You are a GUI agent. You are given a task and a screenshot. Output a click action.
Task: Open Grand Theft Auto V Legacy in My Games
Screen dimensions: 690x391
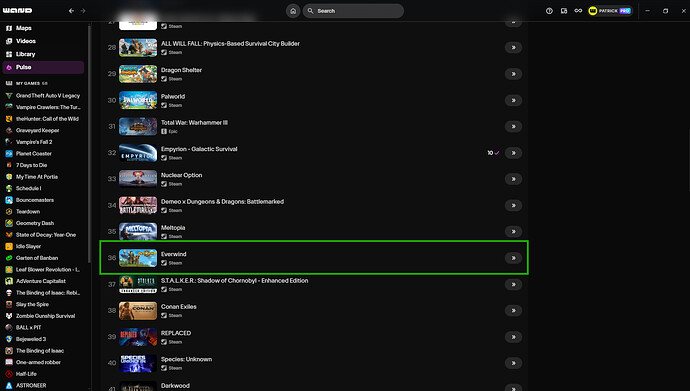43,95
